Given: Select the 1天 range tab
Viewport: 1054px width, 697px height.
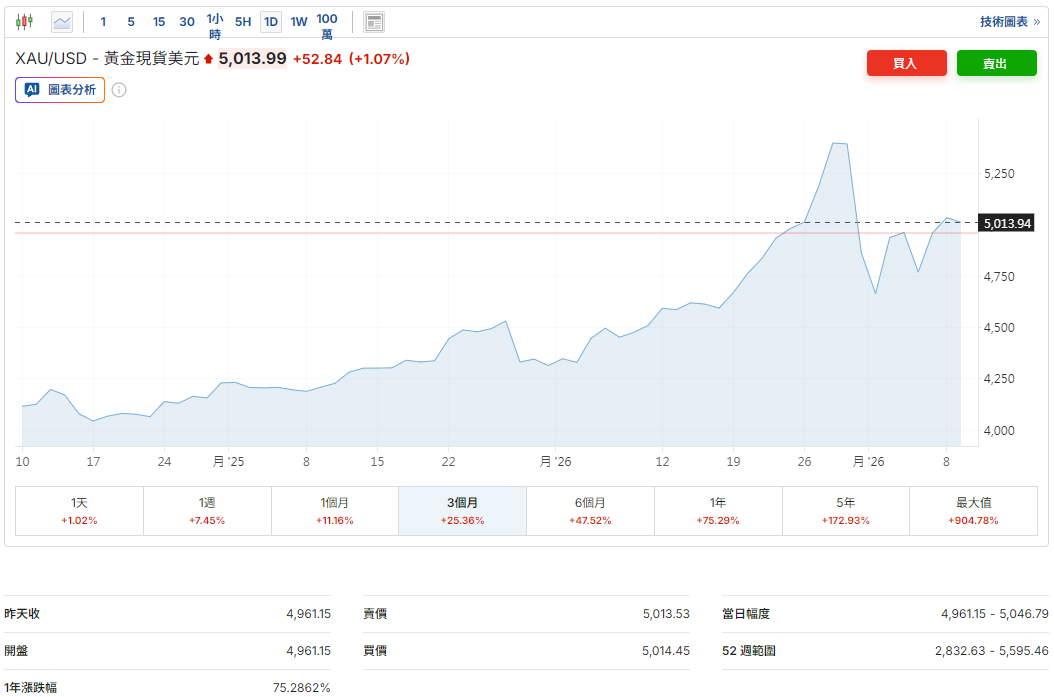Looking at the screenshot, I should [x=79, y=511].
